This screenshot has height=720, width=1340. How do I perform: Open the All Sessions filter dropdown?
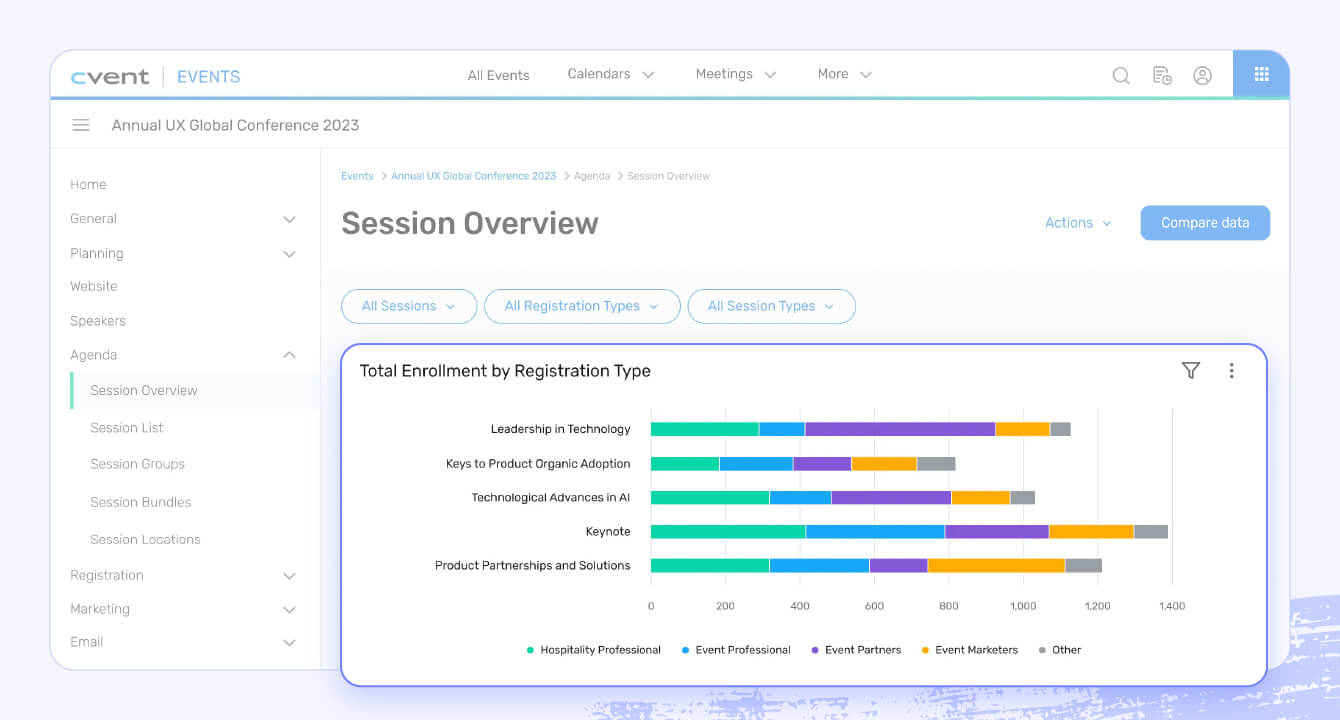point(409,306)
